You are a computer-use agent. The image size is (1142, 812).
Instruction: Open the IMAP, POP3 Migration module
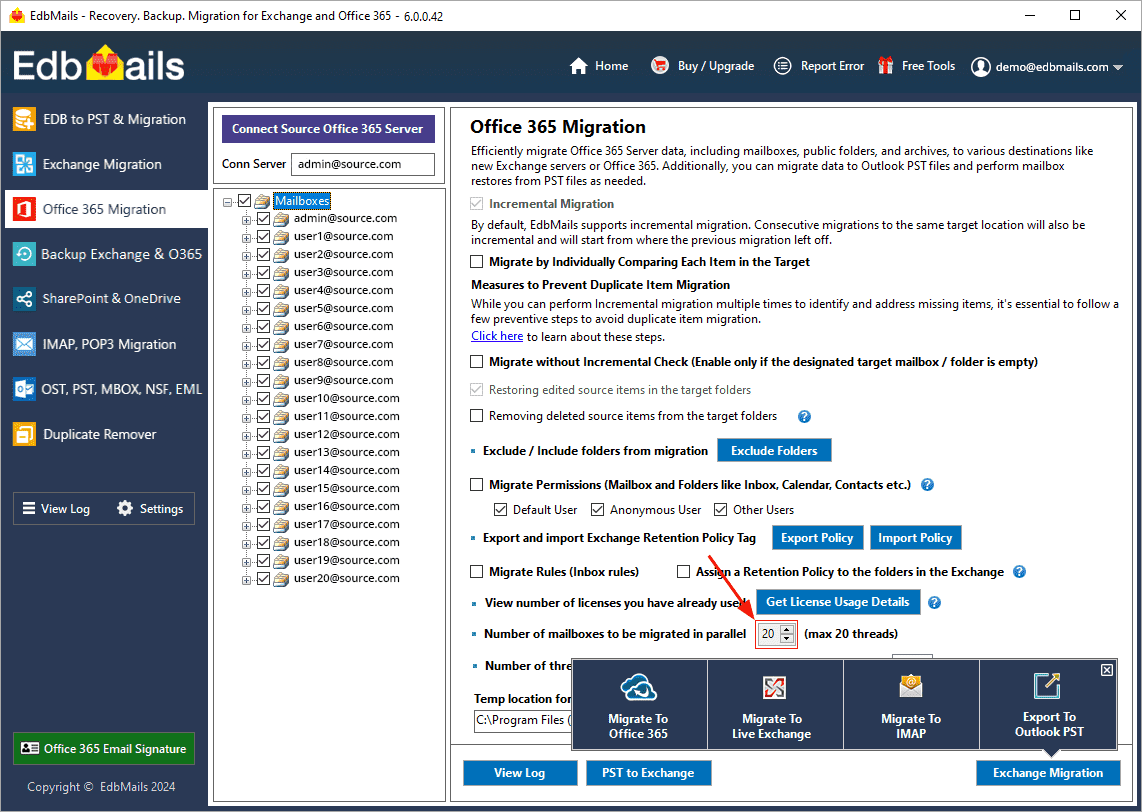107,343
